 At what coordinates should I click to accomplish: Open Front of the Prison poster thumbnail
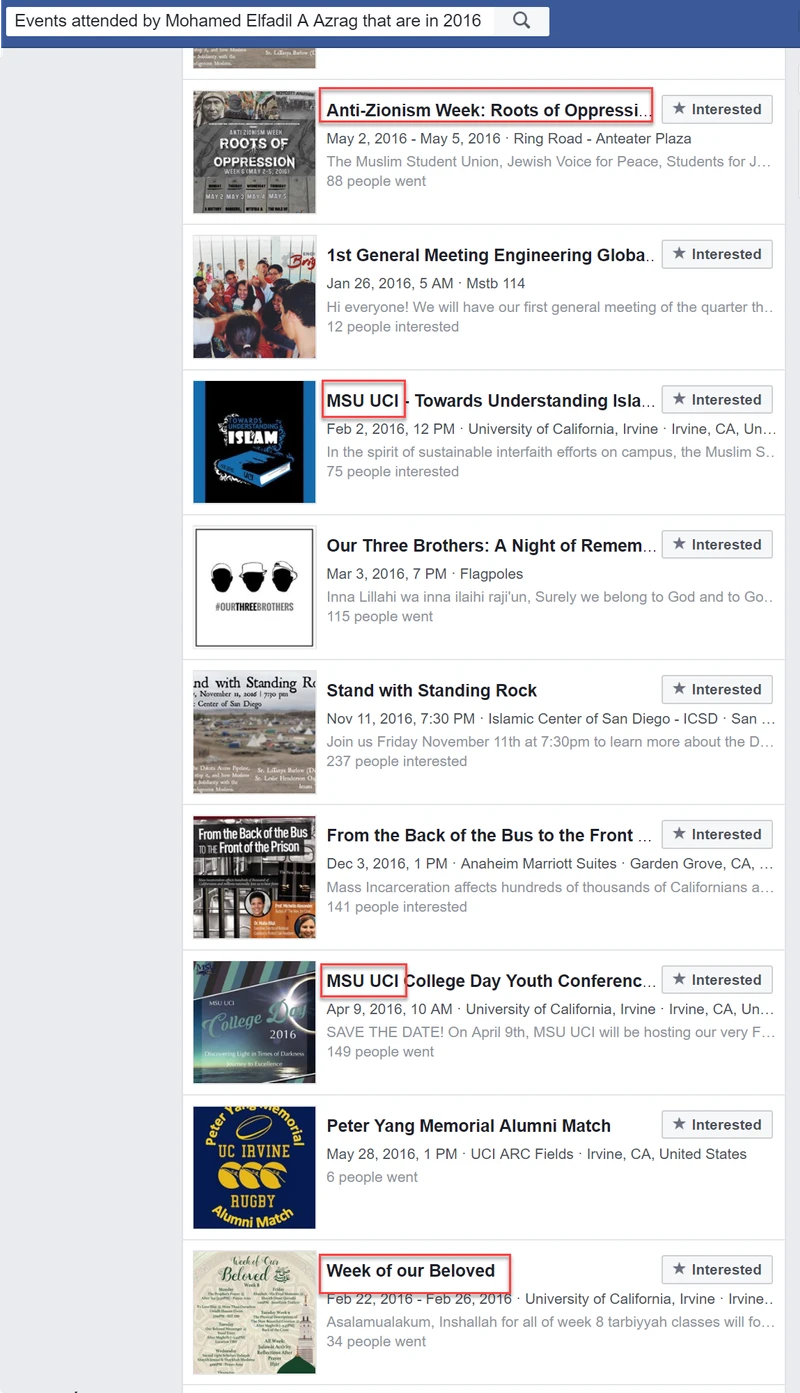coord(254,877)
